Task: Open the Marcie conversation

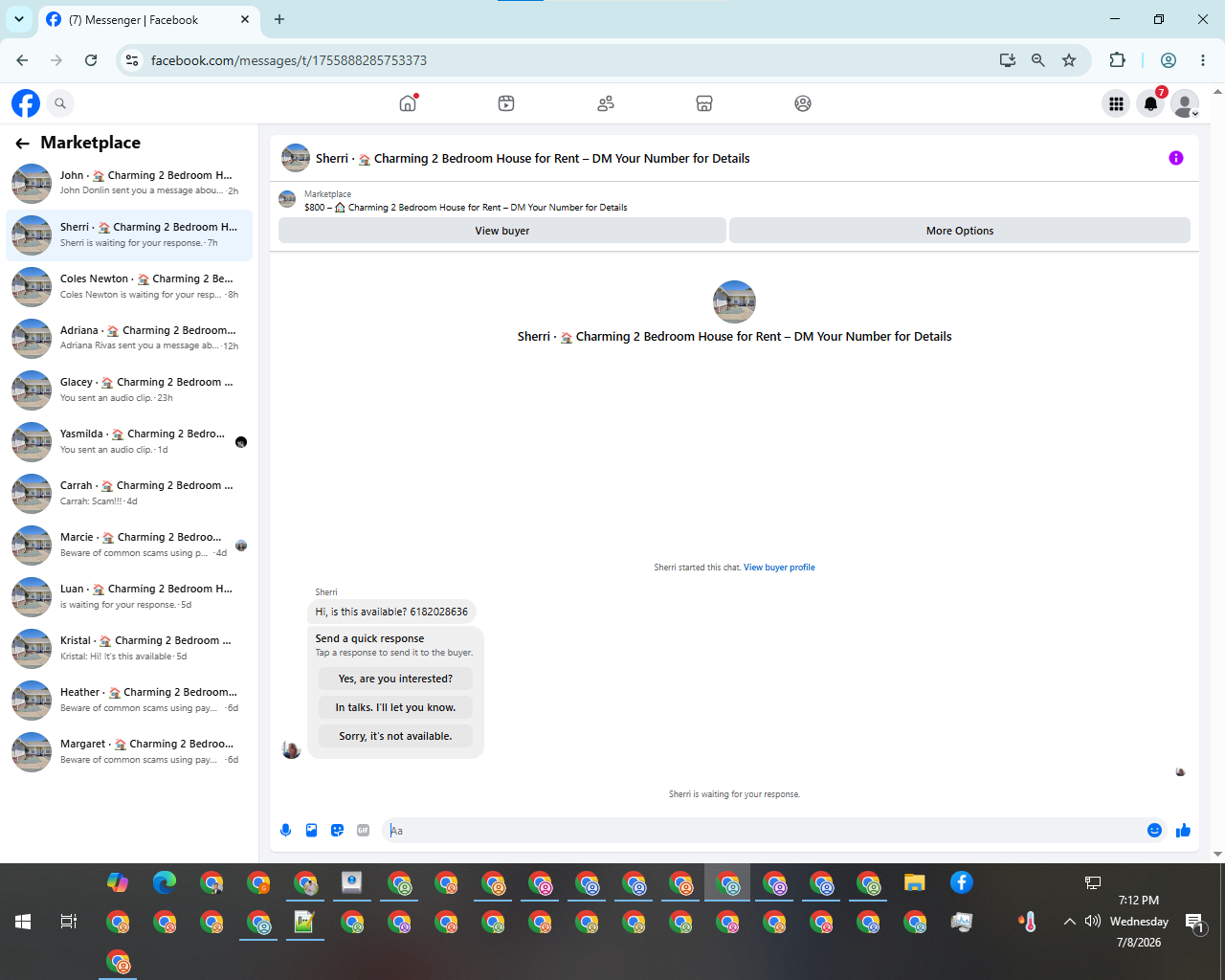Action: point(129,545)
